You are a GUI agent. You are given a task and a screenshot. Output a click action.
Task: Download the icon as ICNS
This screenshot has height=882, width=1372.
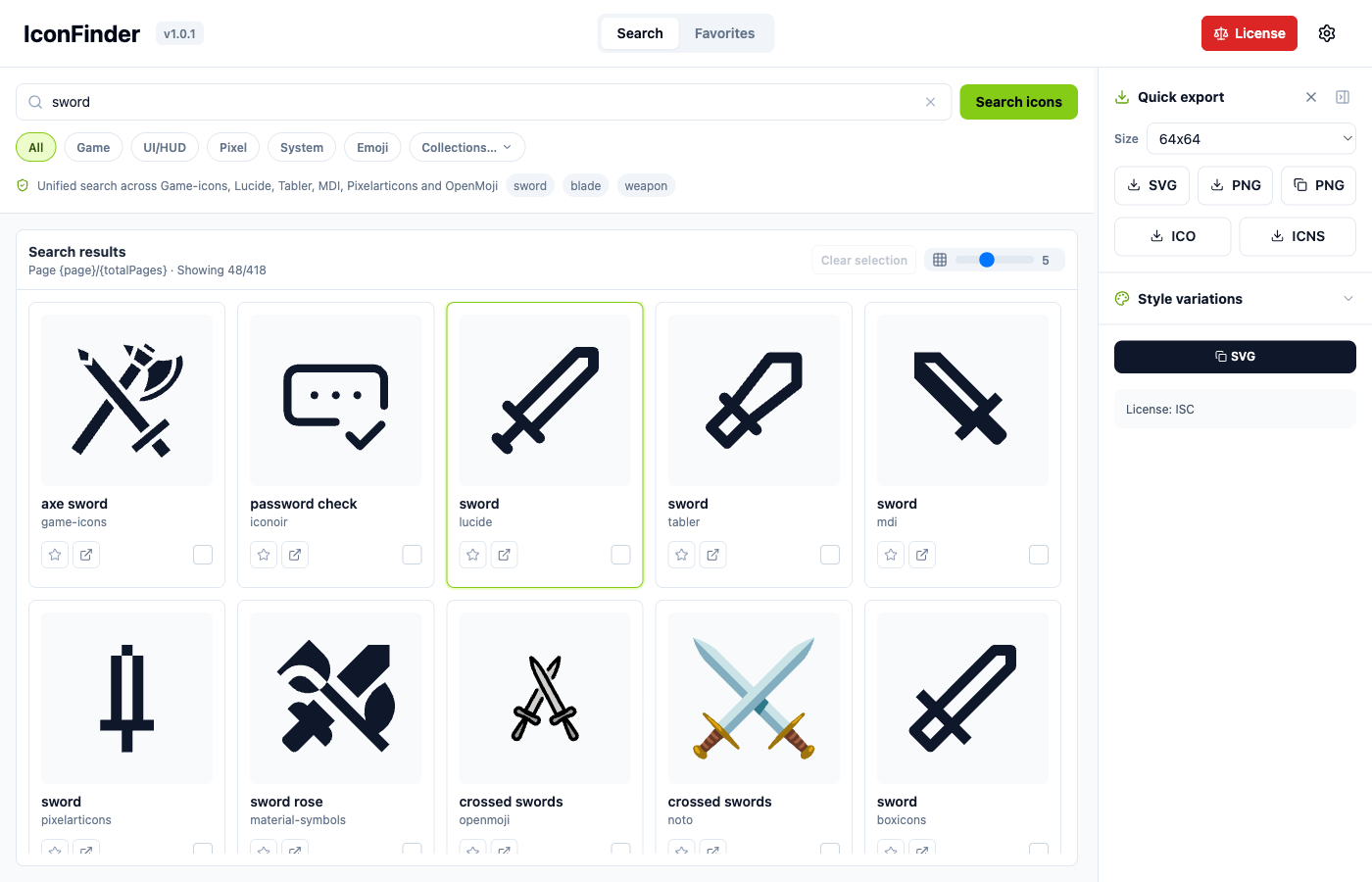click(x=1298, y=236)
